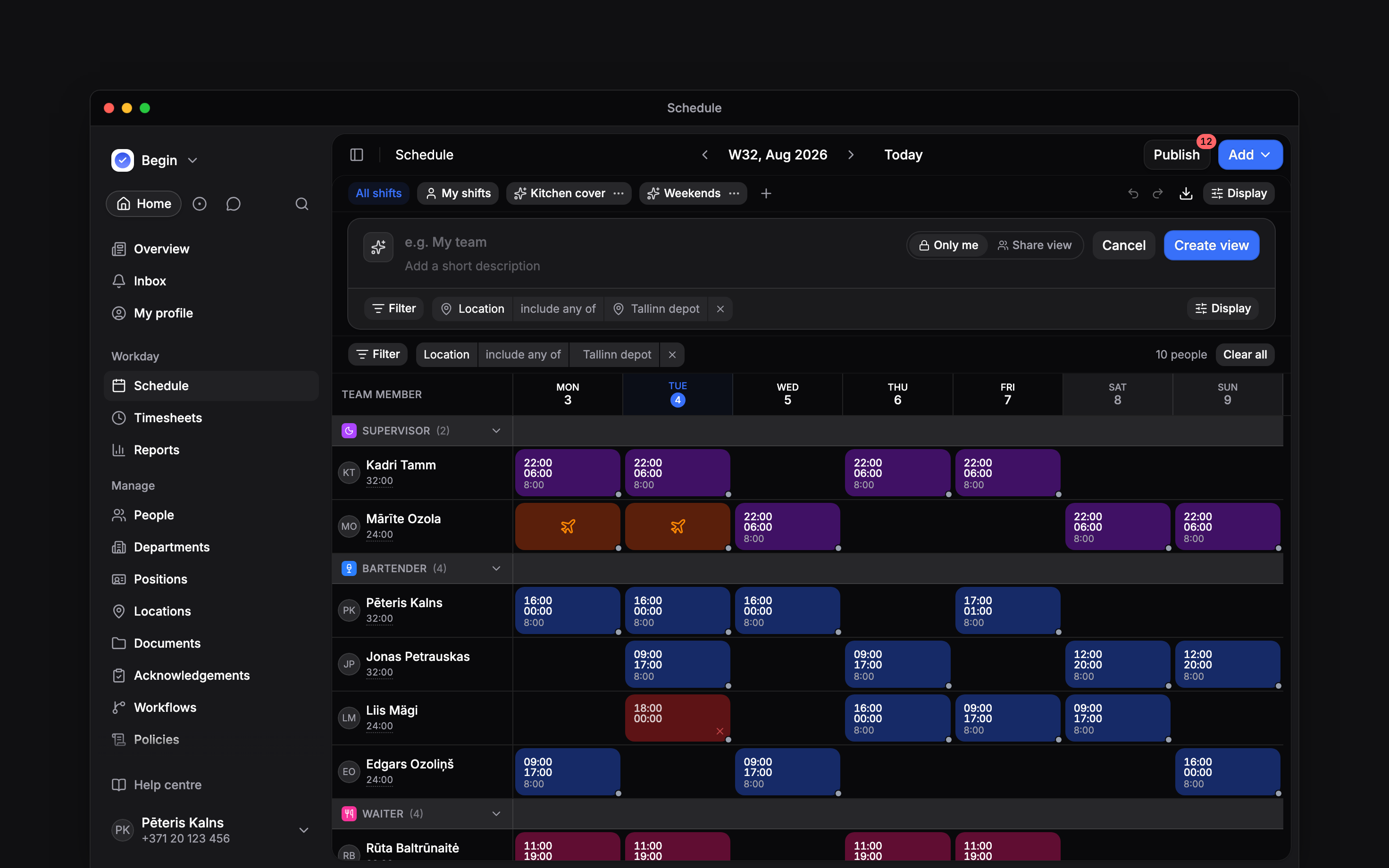Dismiss Liis Mägi's Tuesday conflict shift marker
Viewport: 1389px width, 868px height.
pos(720,731)
